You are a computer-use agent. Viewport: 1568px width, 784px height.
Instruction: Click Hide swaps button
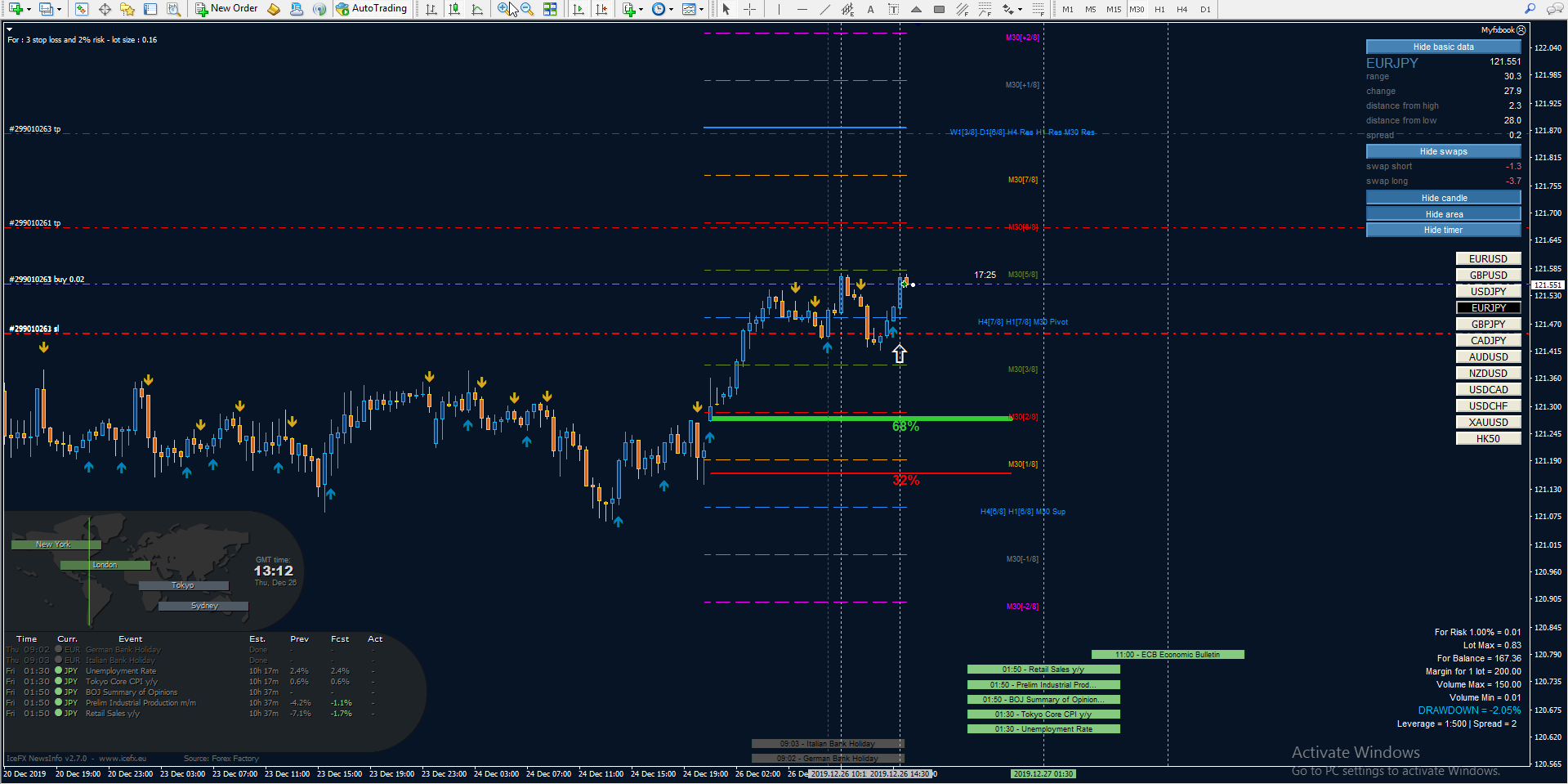coord(1443,151)
